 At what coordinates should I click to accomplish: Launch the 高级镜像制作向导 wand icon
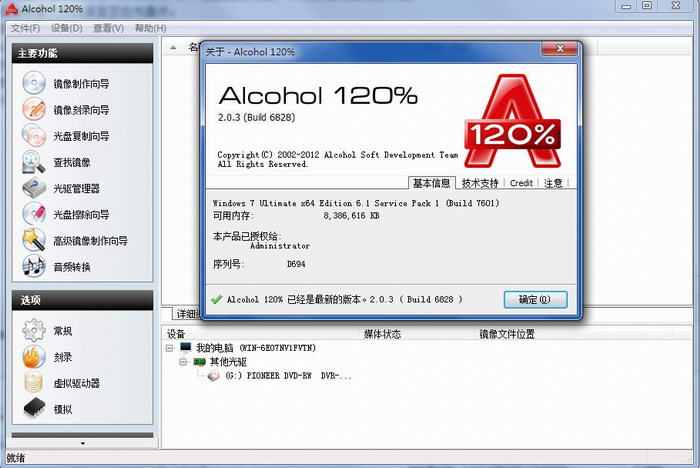(34, 240)
